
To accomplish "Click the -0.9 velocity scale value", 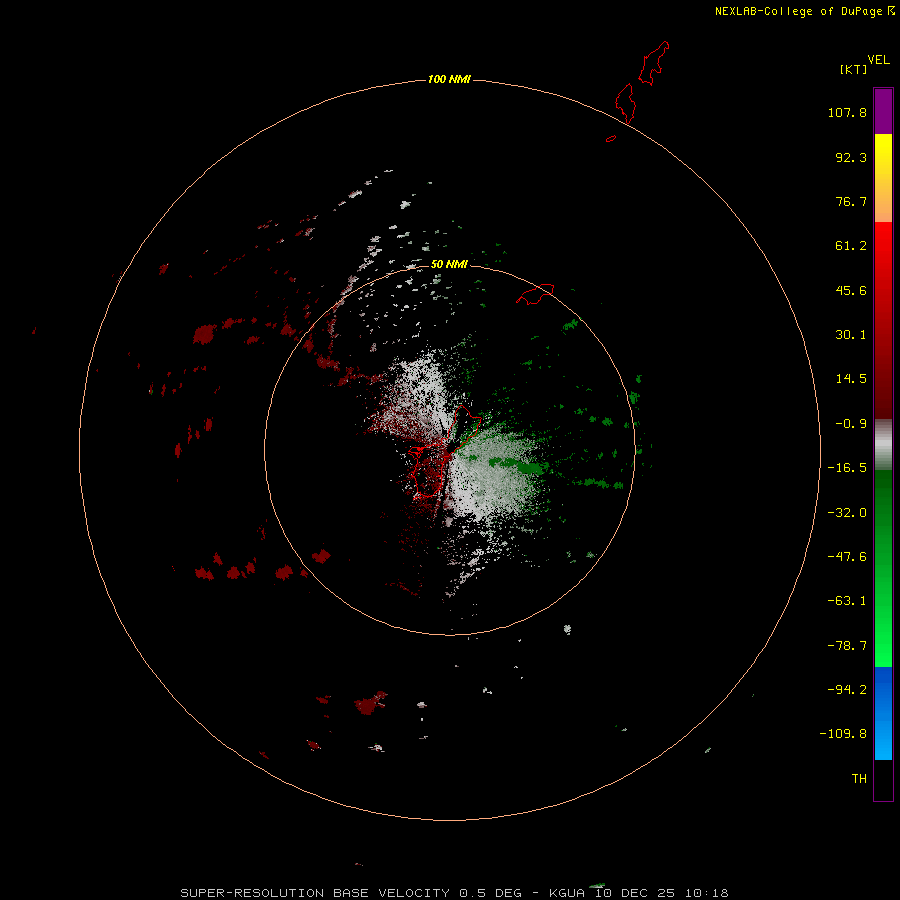I will (851, 424).
